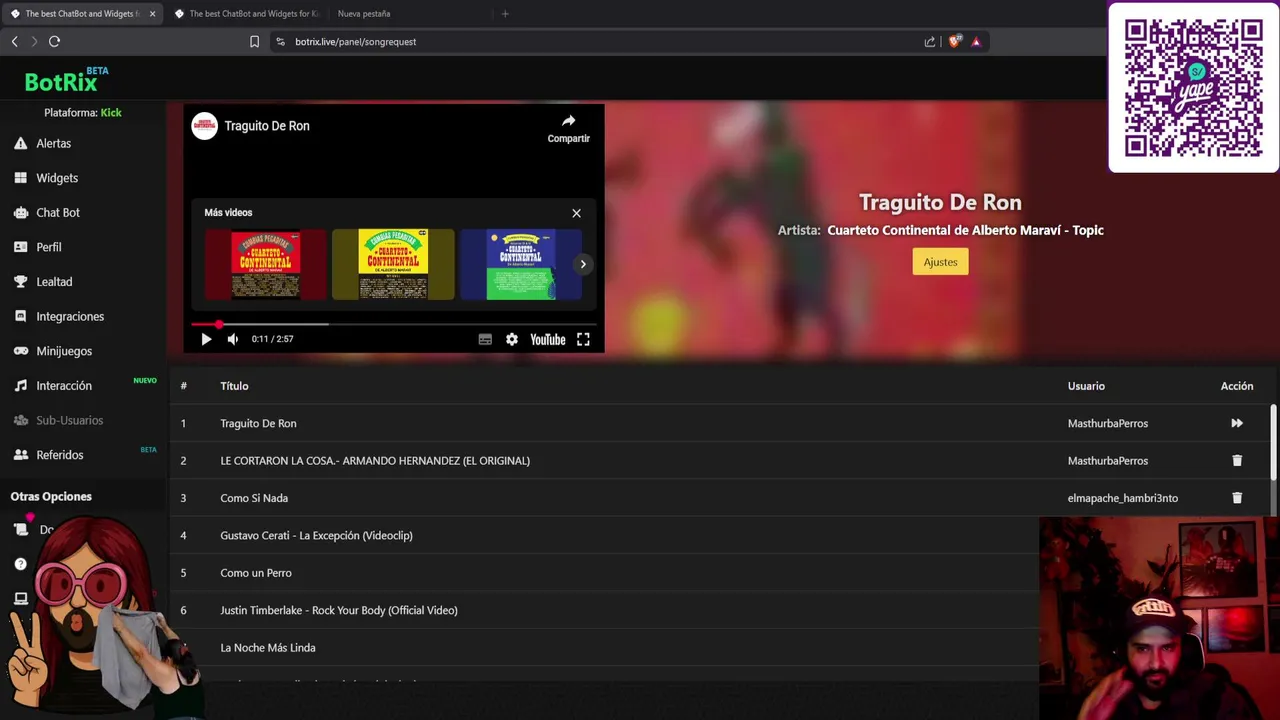Open video on YouTube logo

click(x=548, y=339)
